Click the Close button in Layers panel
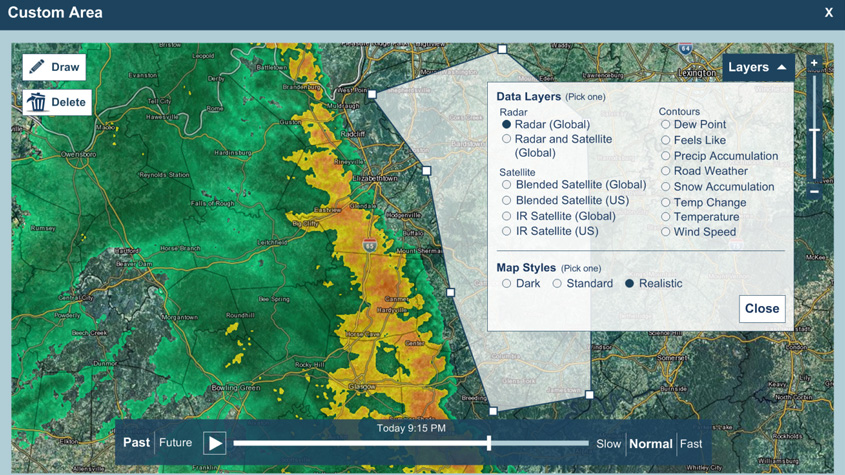The image size is (845, 475). pyautogui.click(x=761, y=308)
